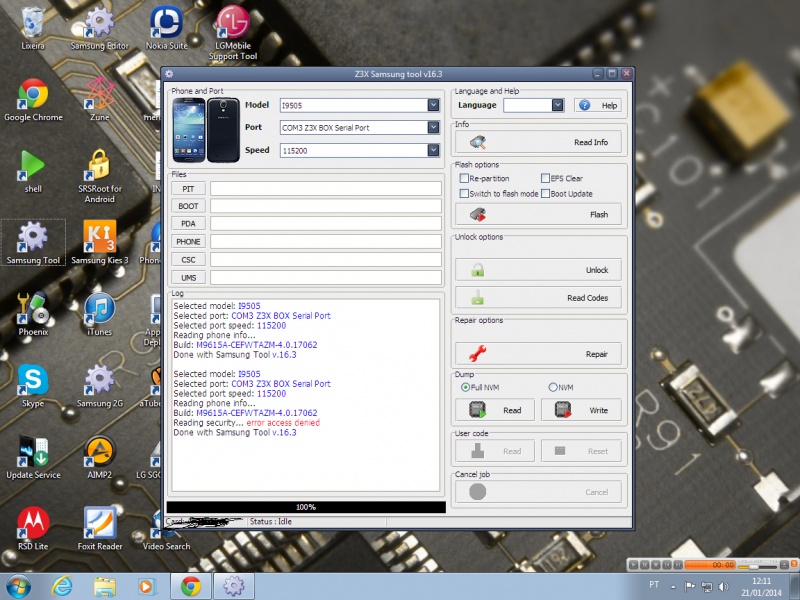
Task: Launch Samsung Editor from the desktop
Action: pos(99,28)
